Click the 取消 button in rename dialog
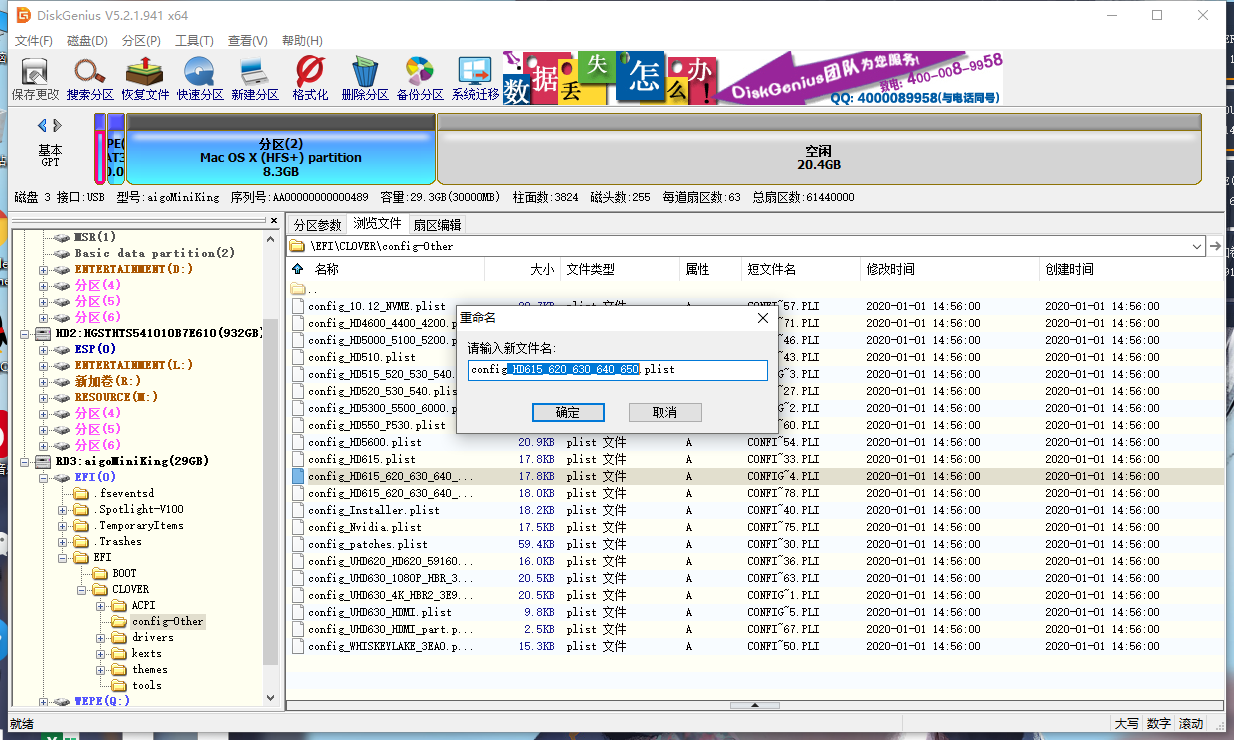1234x740 pixels. tap(665, 412)
